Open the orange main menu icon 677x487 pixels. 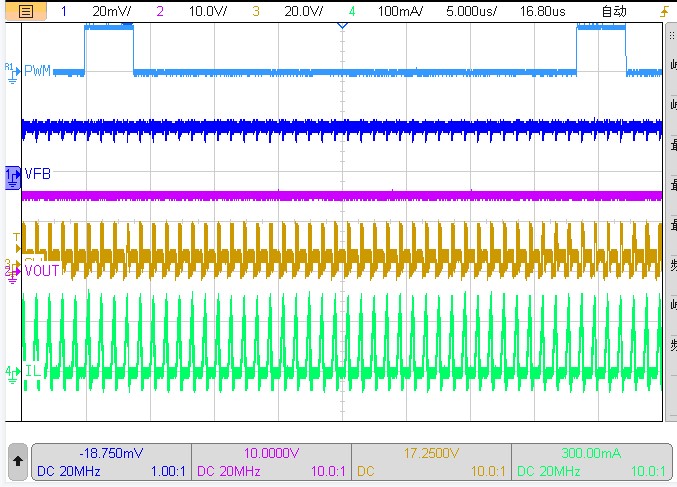point(26,11)
